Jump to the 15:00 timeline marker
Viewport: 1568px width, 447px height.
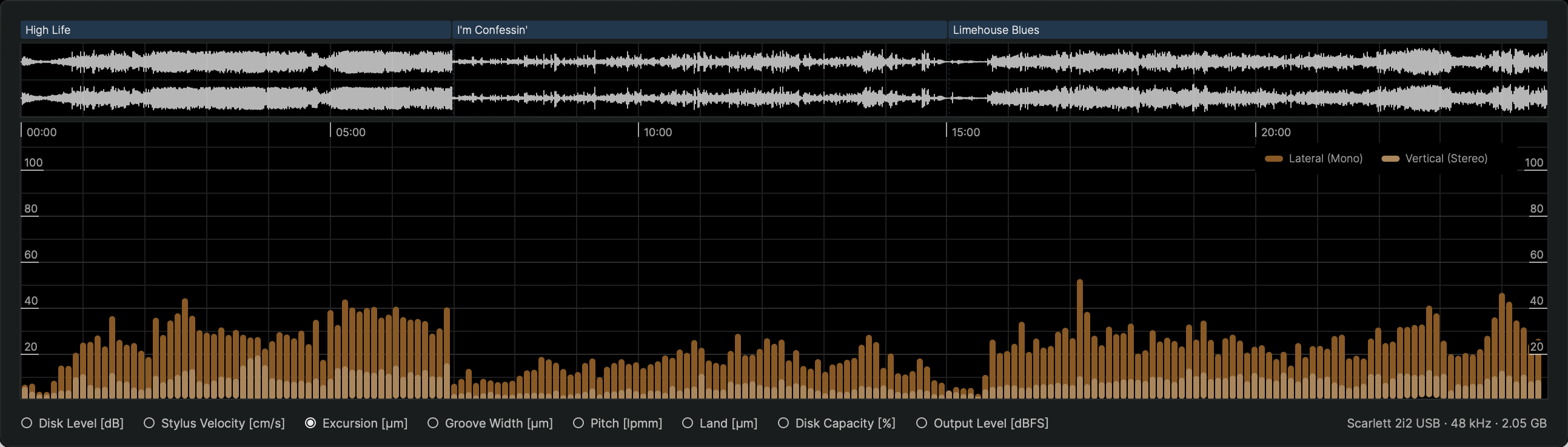965,132
